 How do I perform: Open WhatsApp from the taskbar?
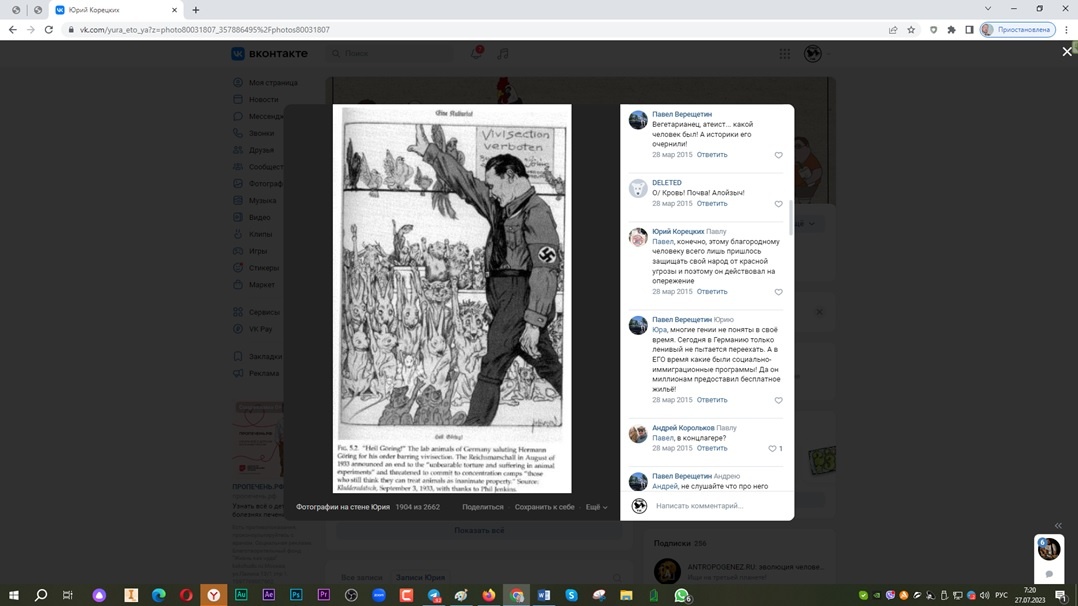[682, 596]
